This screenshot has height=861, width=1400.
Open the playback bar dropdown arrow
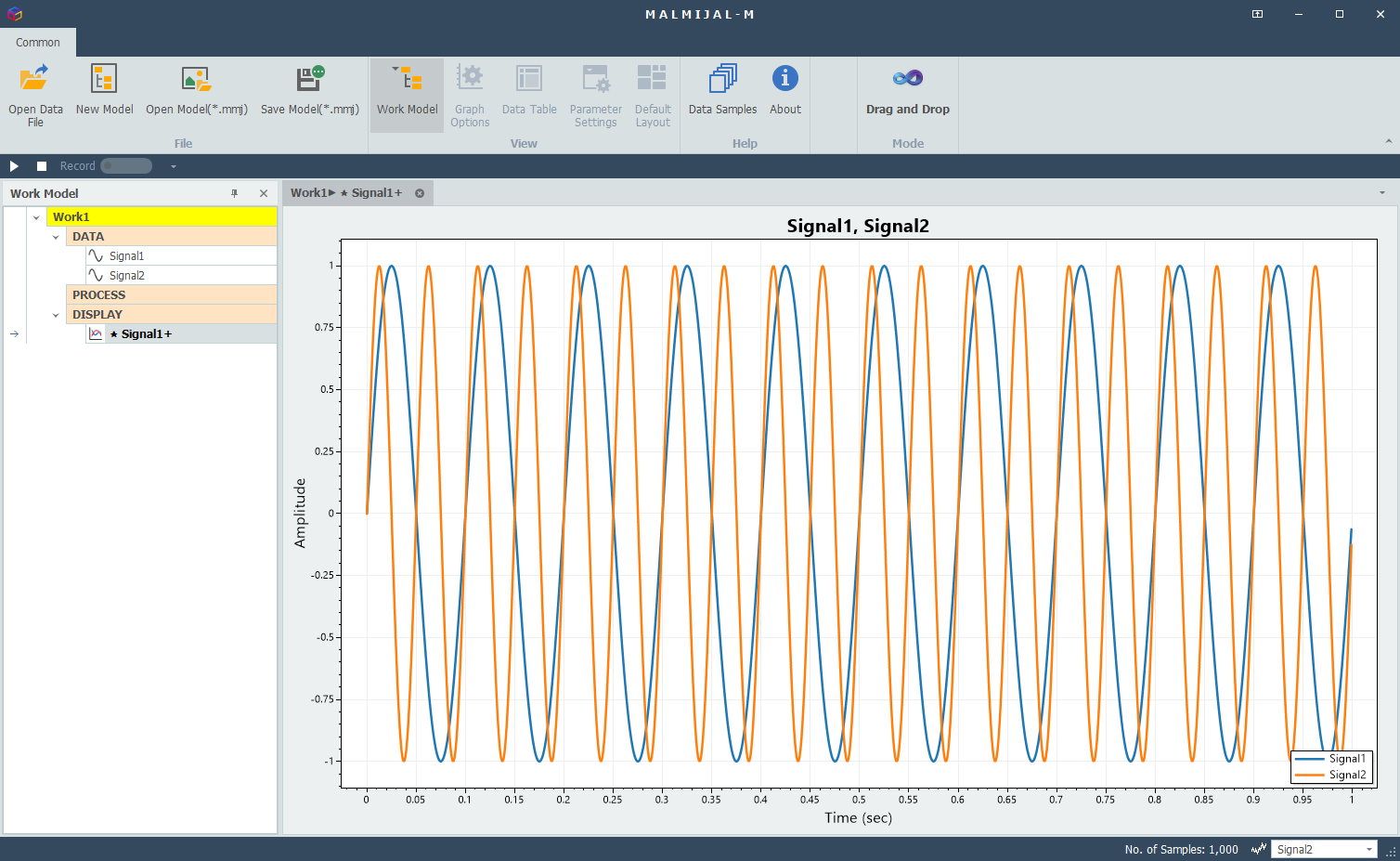173,166
